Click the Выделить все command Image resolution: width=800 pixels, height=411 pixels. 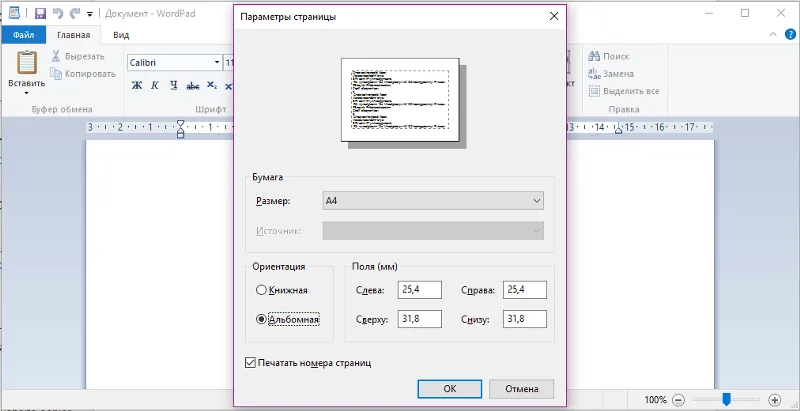coord(623,91)
